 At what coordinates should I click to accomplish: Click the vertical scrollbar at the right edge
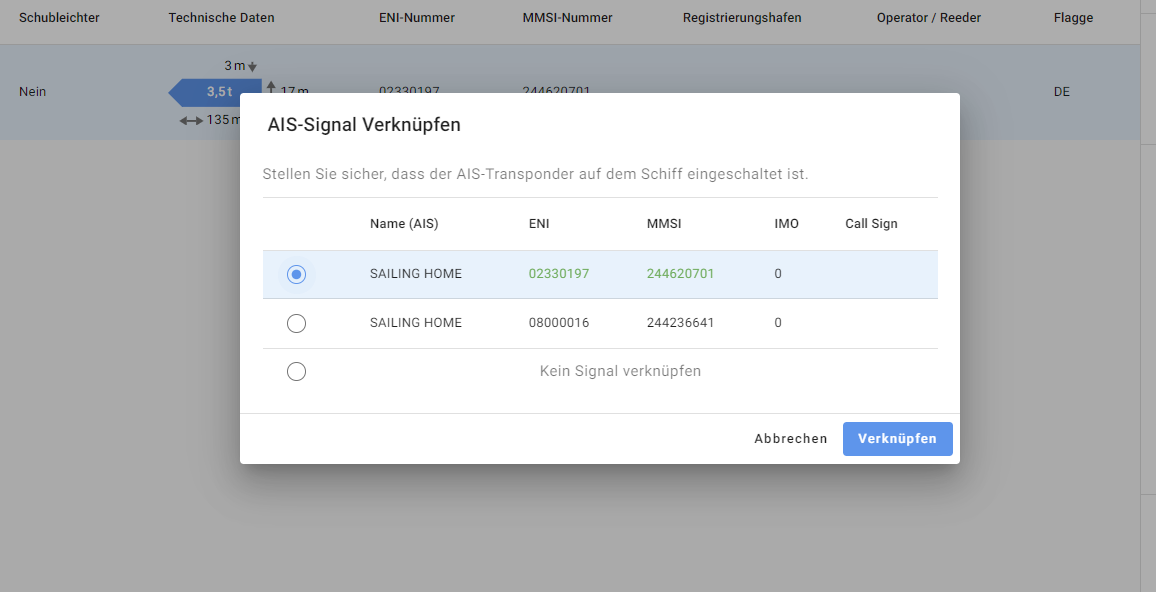[x=1148, y=300]
